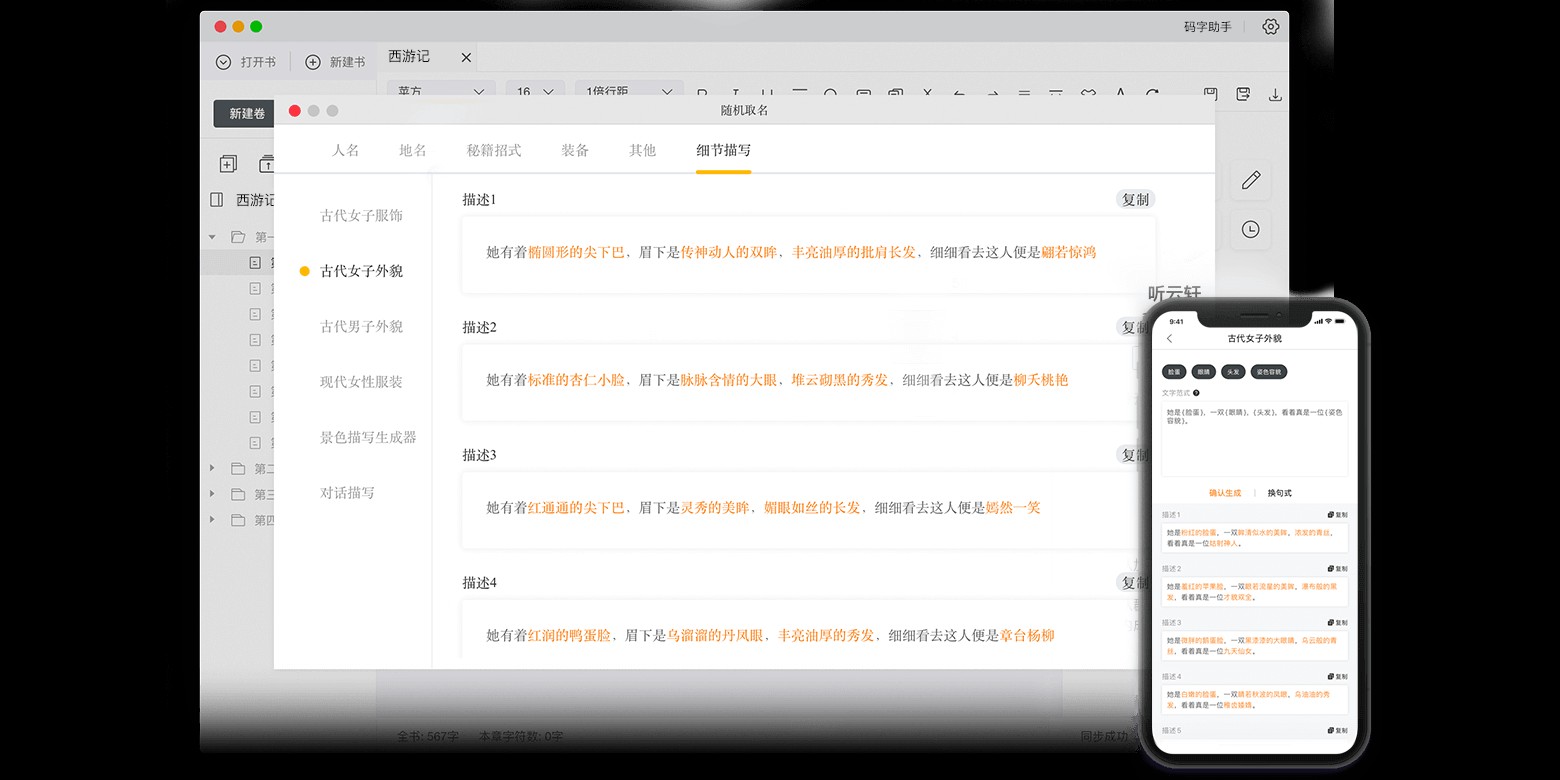The width and height of the screenshot is (1560, 780).
Task: Switch to the 人名 tab
Action: pyautogui.click(x=345, y=150)
